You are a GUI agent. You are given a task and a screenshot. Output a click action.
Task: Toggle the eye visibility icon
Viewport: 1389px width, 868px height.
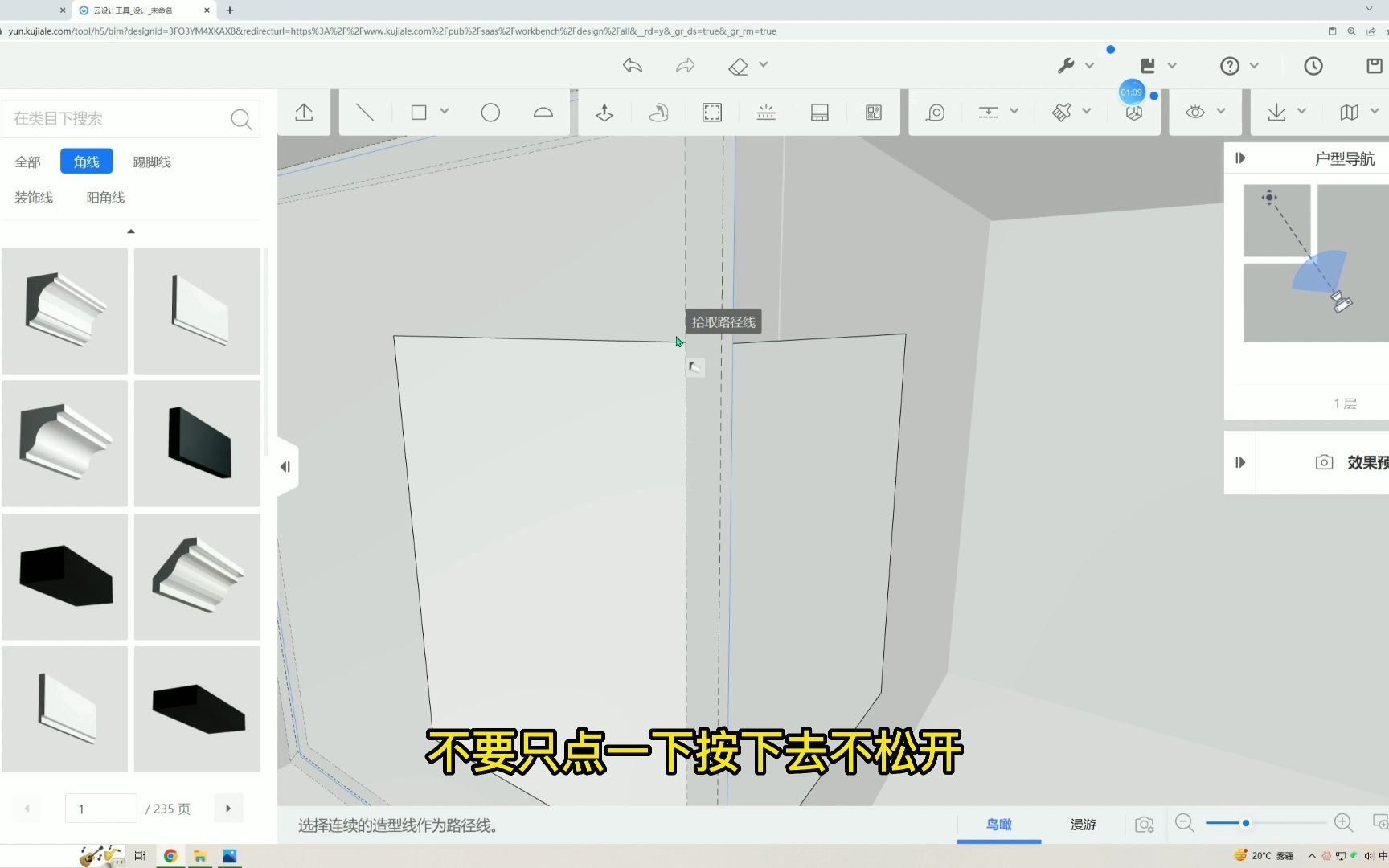(1195, 113)
